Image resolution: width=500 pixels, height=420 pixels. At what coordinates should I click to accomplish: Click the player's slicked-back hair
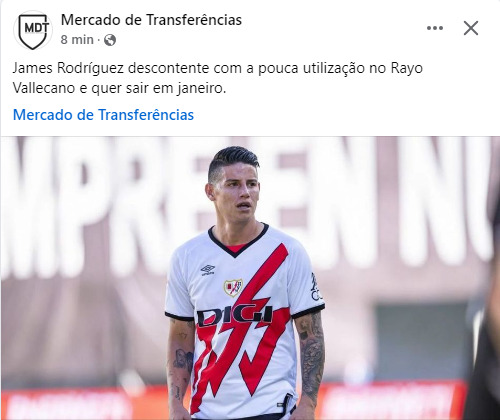click(x=232, y=161)
